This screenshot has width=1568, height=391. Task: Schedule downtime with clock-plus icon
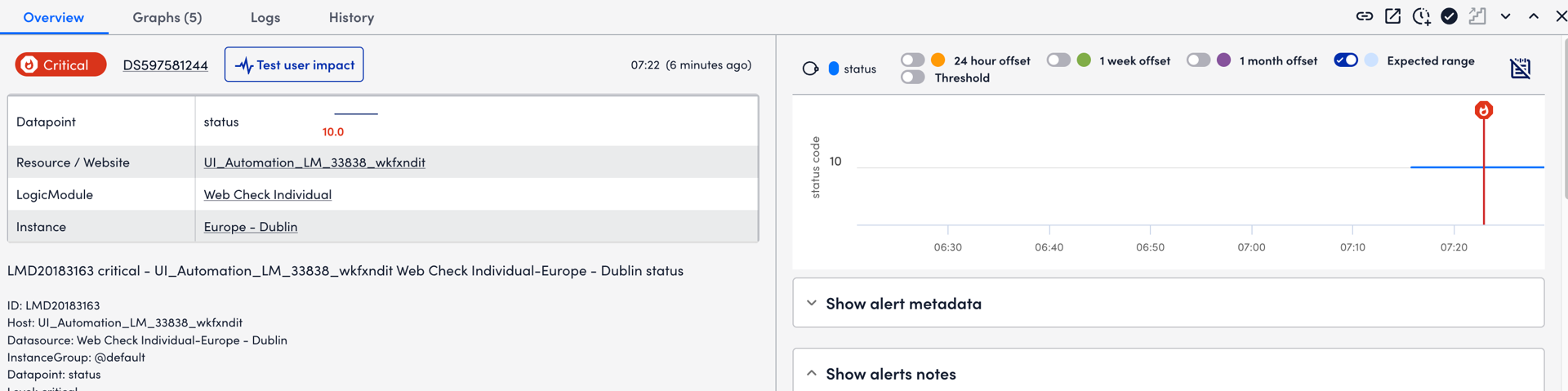tap(1421, 16)
